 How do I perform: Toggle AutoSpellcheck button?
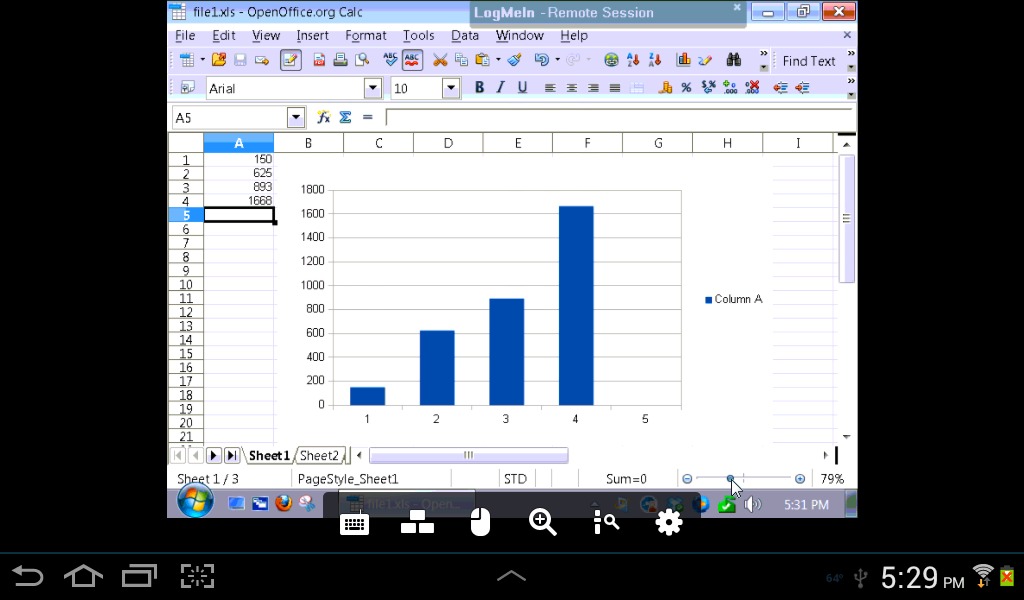tap(412, 60)
